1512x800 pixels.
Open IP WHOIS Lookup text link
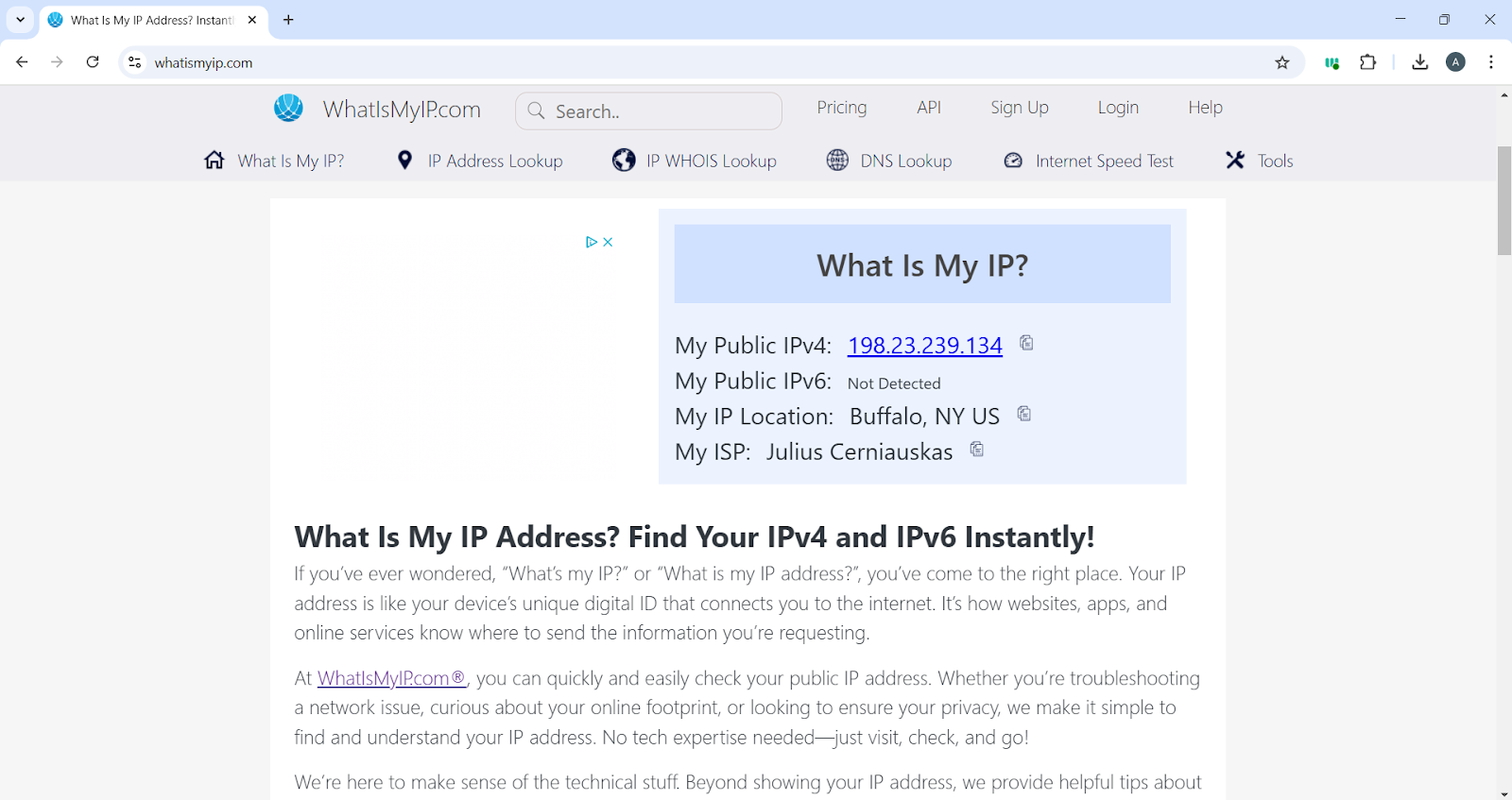(x=712, y=162)
